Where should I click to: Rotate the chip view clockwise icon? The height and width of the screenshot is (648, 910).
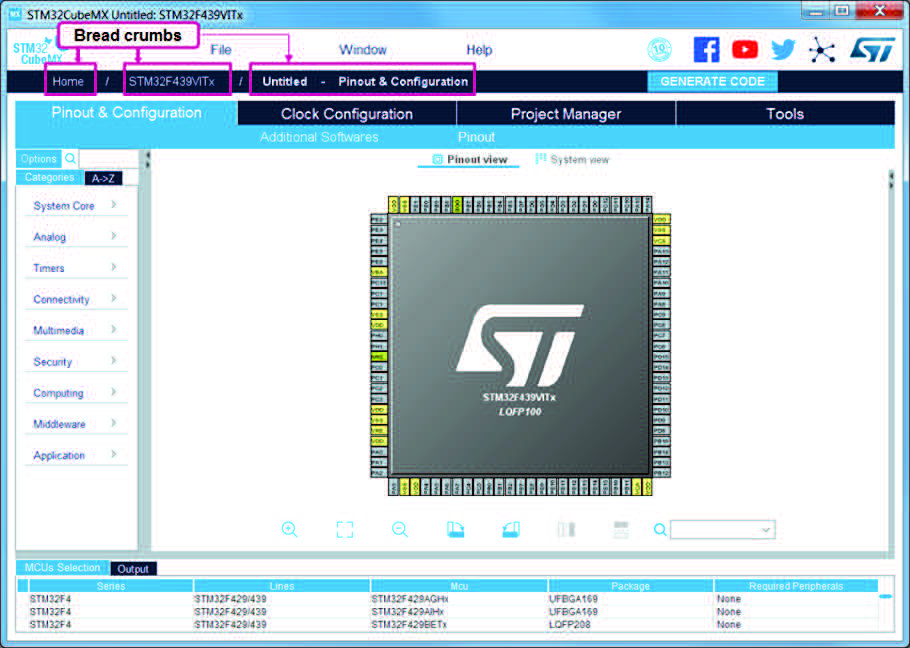point(456,529)
